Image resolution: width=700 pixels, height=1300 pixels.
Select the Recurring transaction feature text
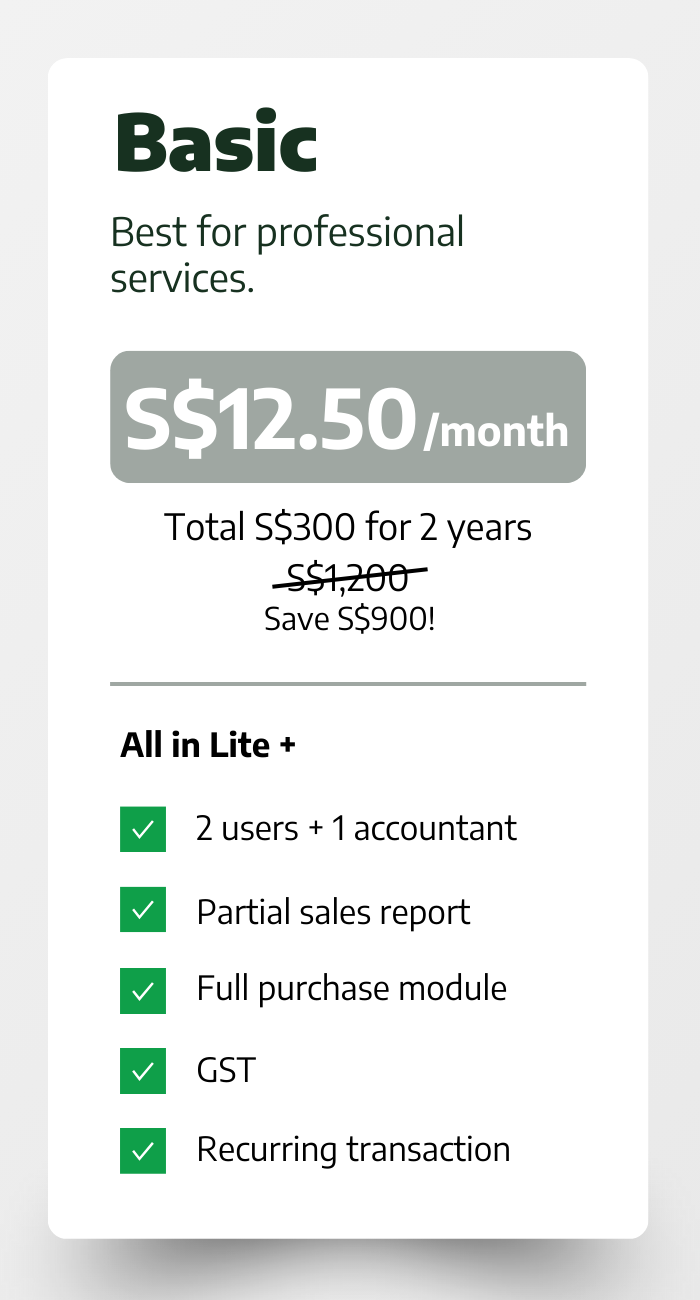tap(353, 1150)
